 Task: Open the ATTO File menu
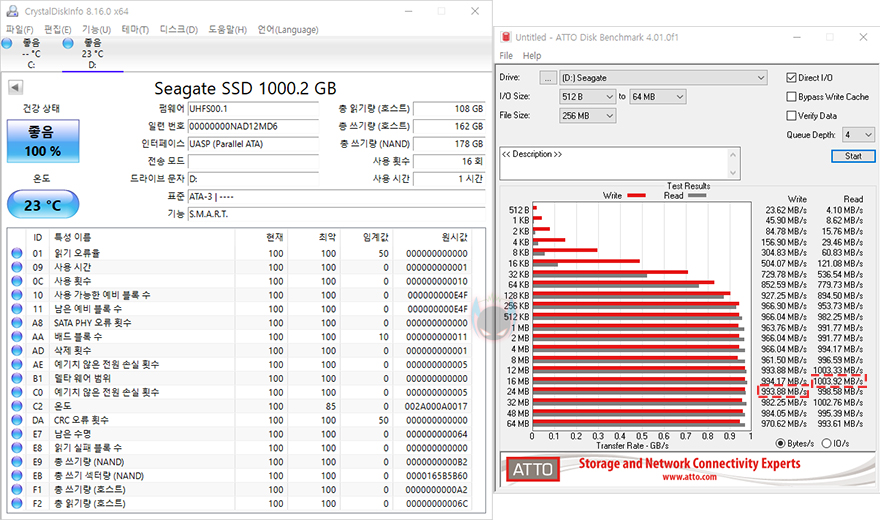tap(506, 56)
